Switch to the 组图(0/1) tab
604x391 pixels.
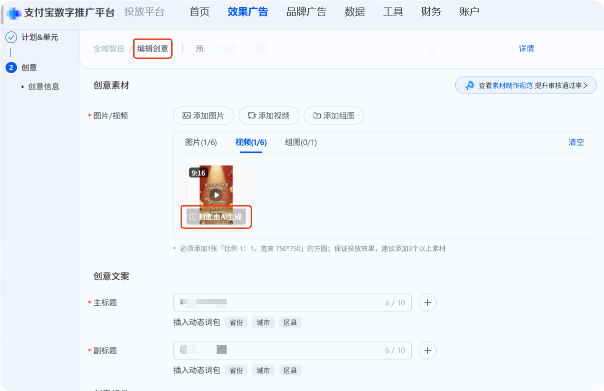301,143
